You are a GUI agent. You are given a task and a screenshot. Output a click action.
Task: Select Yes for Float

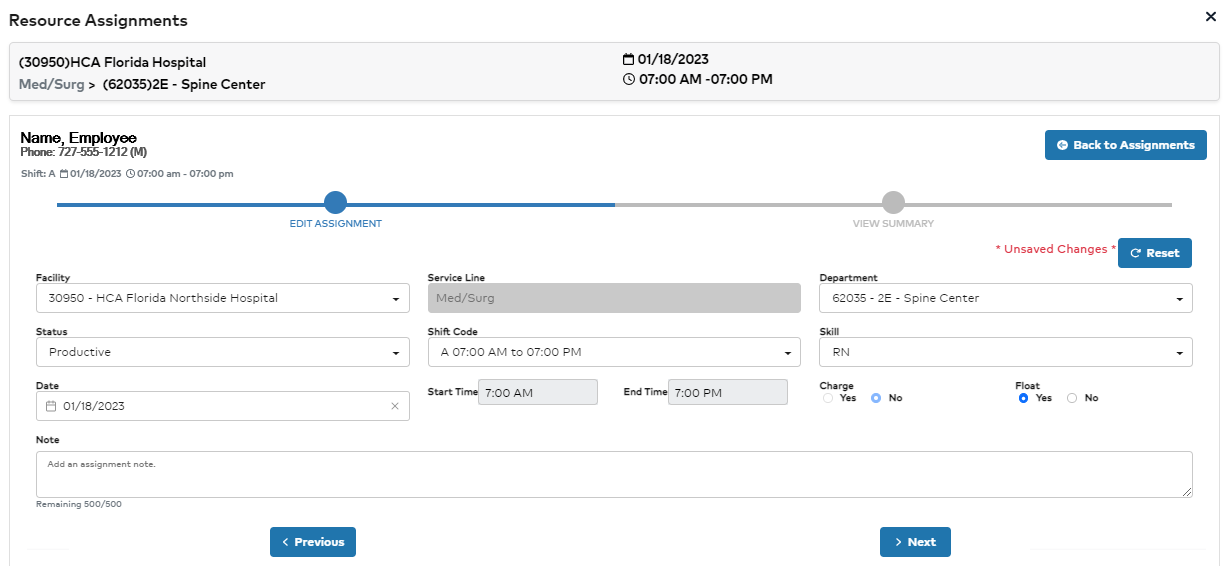pyautogui.click(x=1023, y=398)
